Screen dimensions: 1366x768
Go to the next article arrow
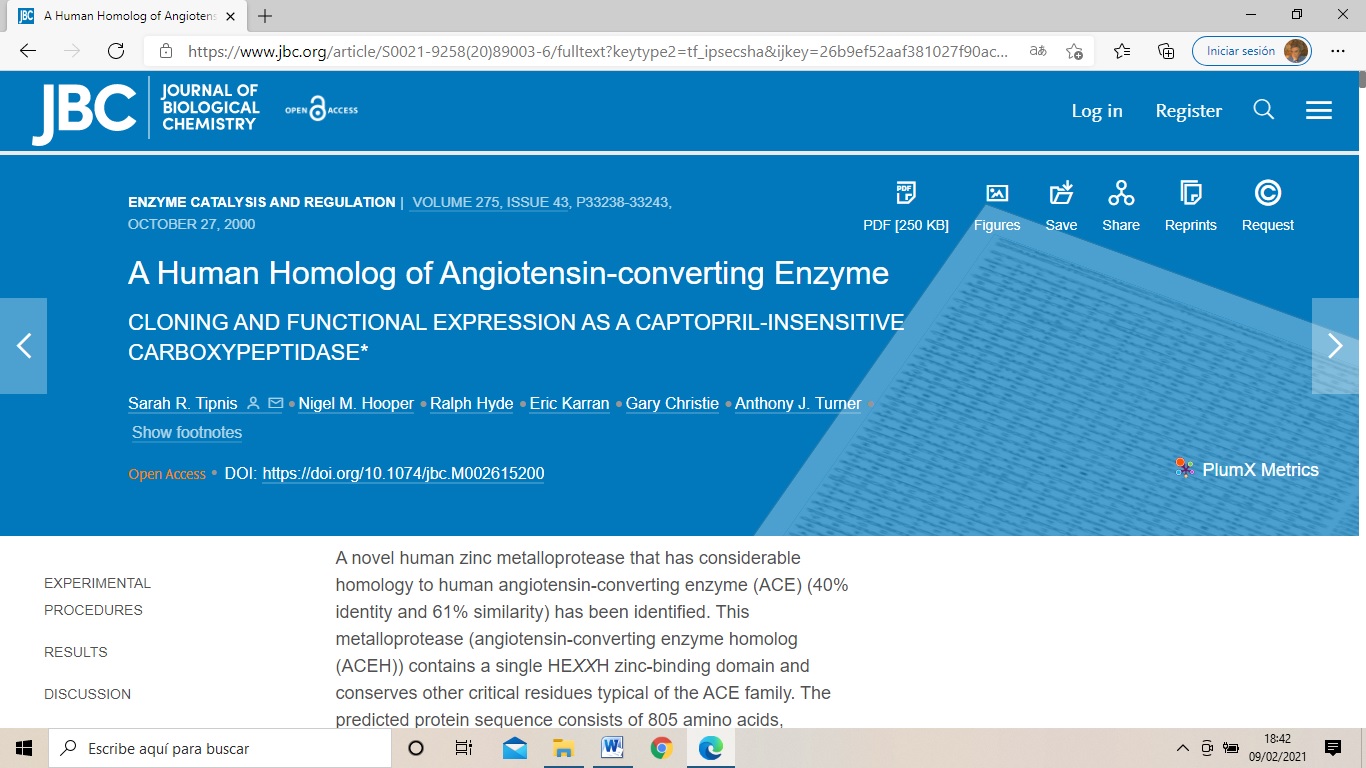[1335, 346]
